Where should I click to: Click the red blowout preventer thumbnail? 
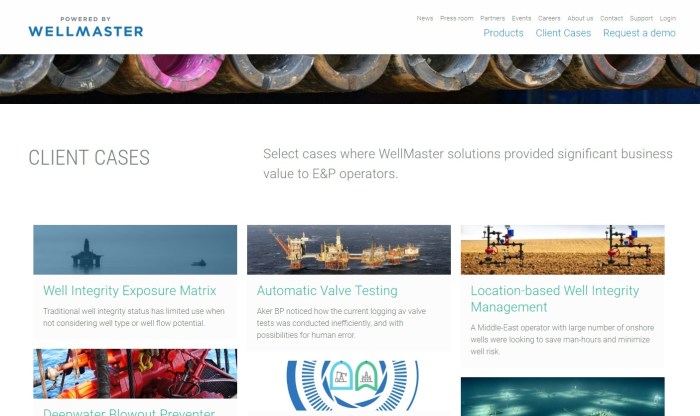pyautogui.click(x=135, y=374)
